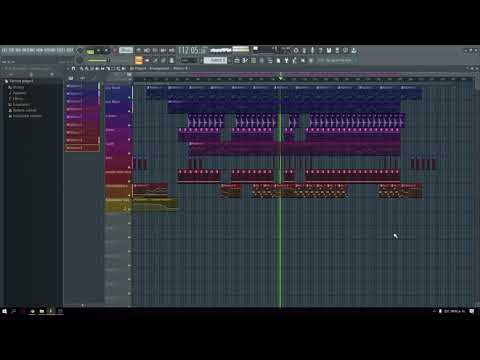Click the undo history icon in top toolbar
Screen dimensions: 480x360
pyautogui.click(x=296, y=50)
